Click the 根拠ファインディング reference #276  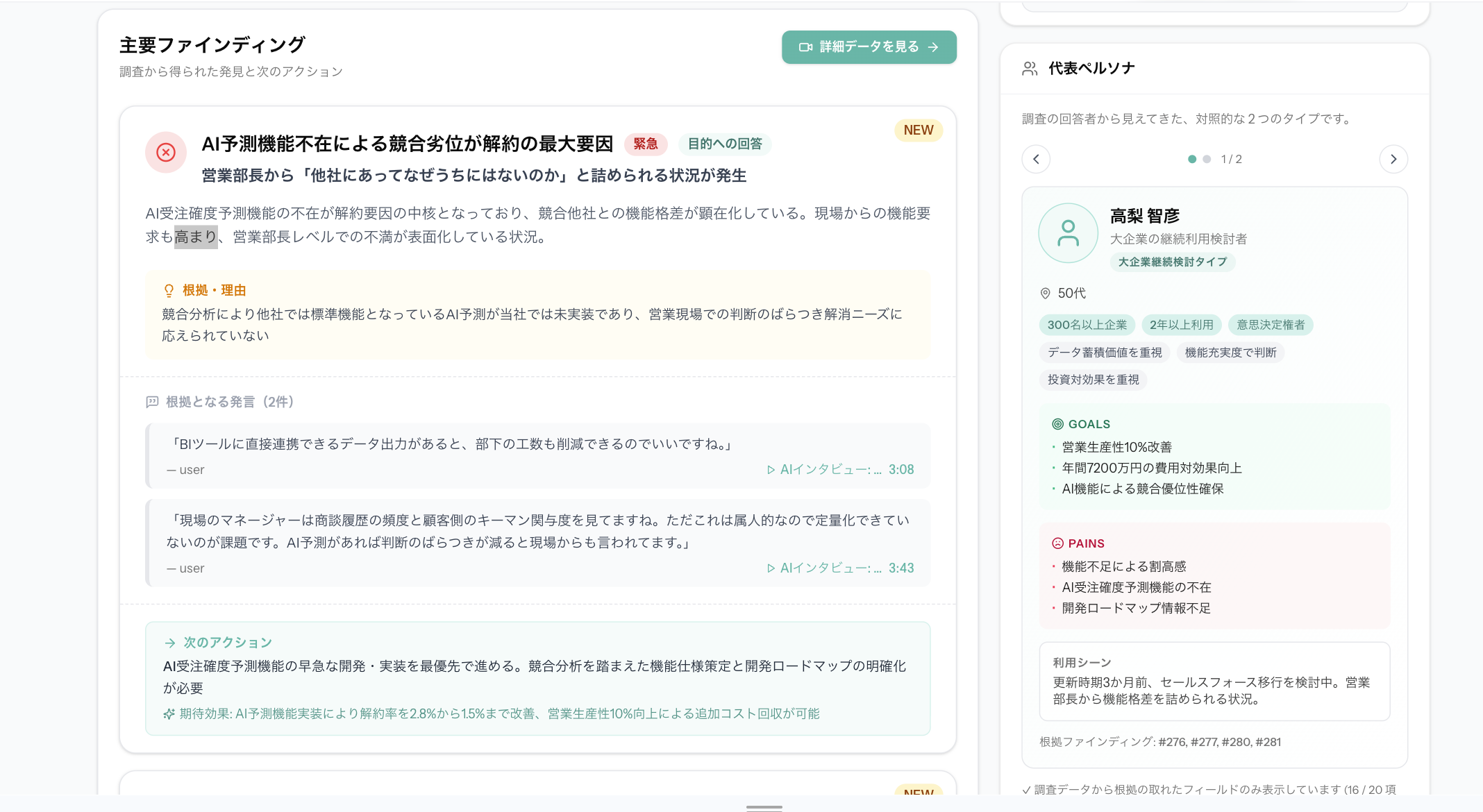point(1173,742)
